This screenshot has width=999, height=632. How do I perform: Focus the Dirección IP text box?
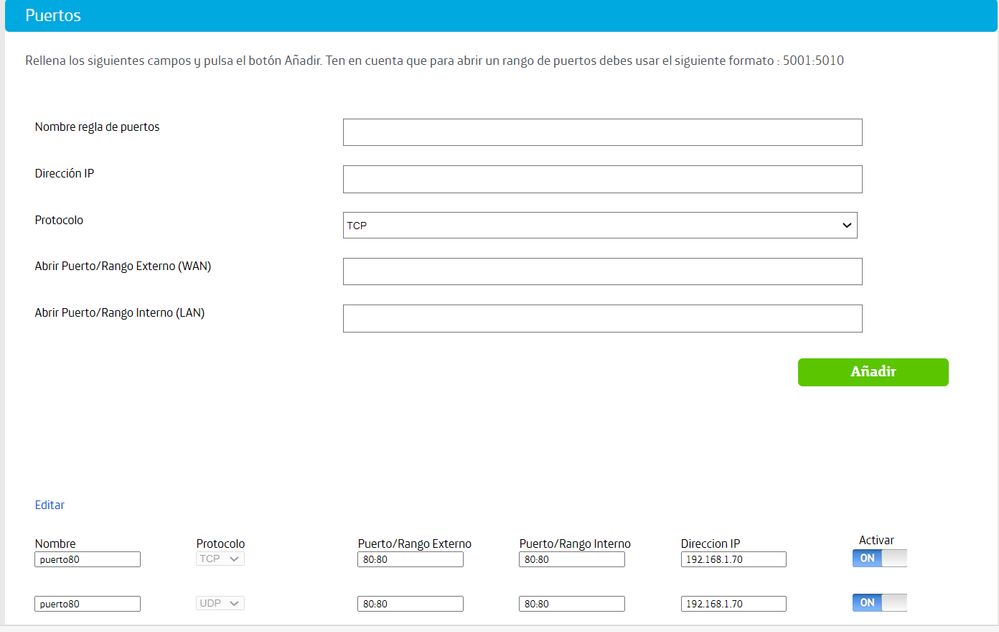(x=602, y=179)
